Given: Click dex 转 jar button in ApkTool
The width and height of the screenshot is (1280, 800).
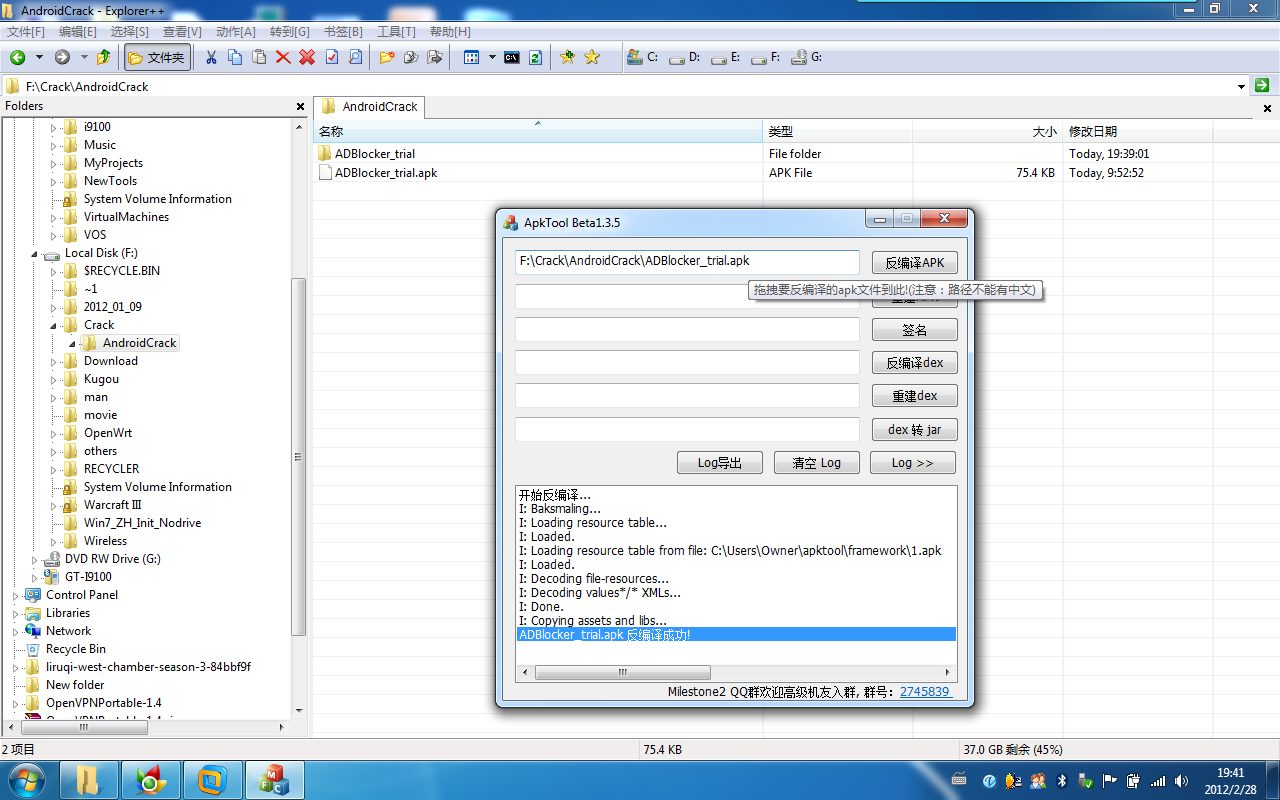Looking at the screenshot, I should 914,430.
